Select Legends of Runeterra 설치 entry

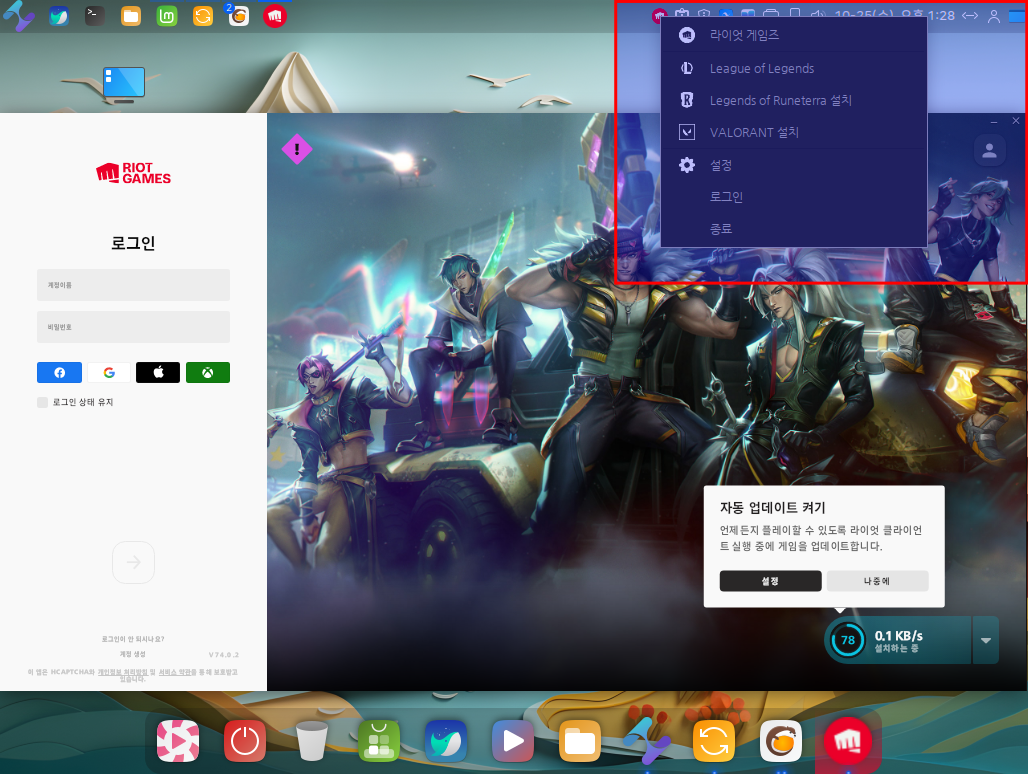coord(780,101)
